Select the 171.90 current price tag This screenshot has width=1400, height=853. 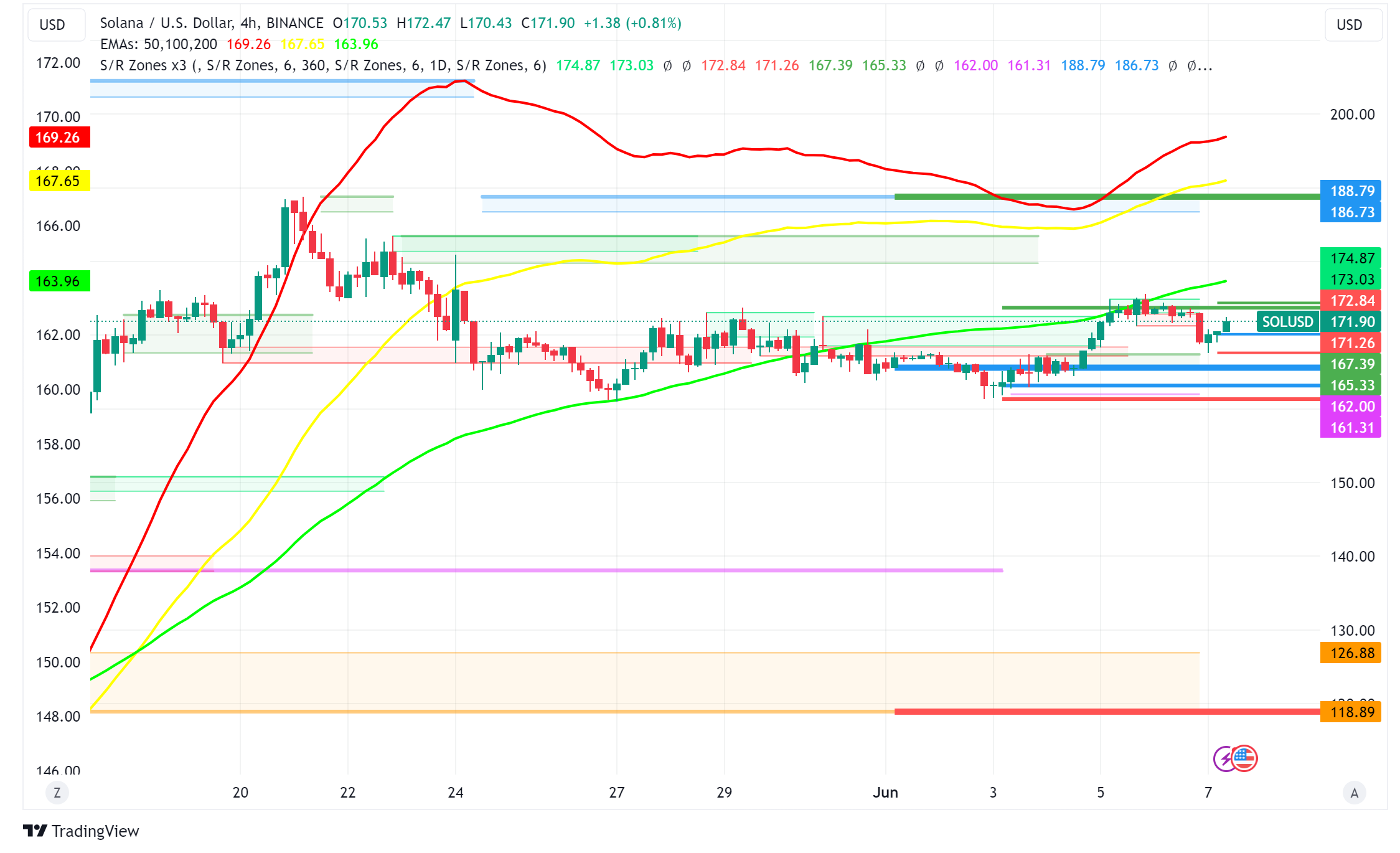coord(1351,321)
